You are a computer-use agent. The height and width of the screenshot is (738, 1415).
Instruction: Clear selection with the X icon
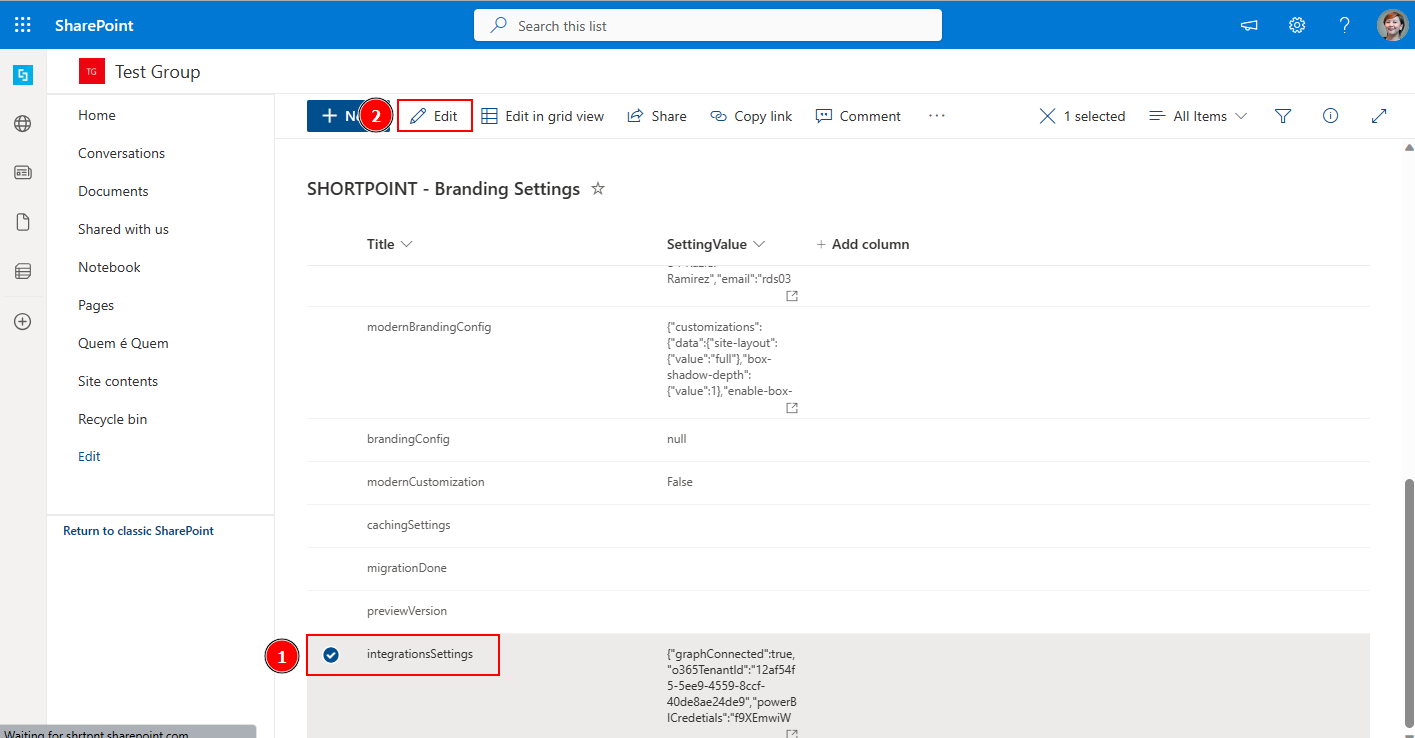(x=1047, y=116)
